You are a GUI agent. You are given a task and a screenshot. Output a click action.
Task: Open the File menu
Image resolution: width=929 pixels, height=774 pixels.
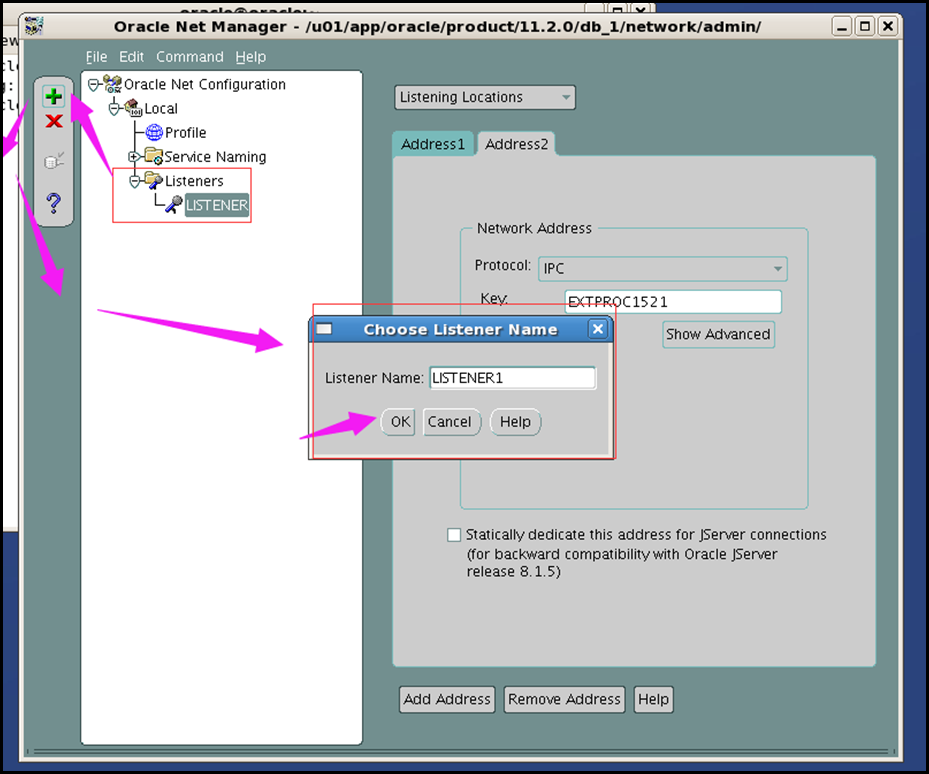coord(97,57)
